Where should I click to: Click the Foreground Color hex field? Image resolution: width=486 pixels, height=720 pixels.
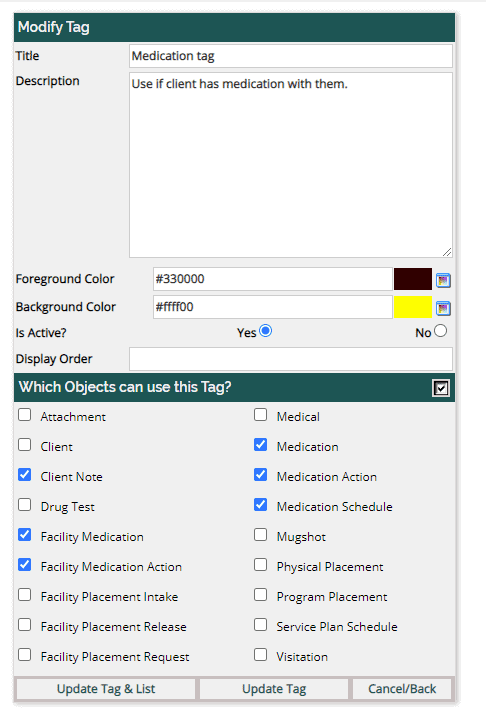(x=273, y=279)
